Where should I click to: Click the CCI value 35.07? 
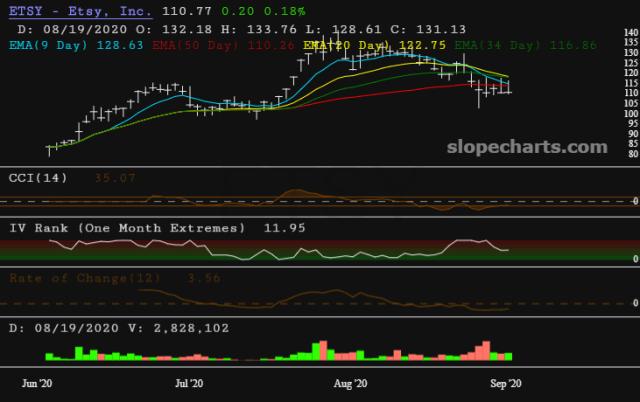tap(115, 178)
